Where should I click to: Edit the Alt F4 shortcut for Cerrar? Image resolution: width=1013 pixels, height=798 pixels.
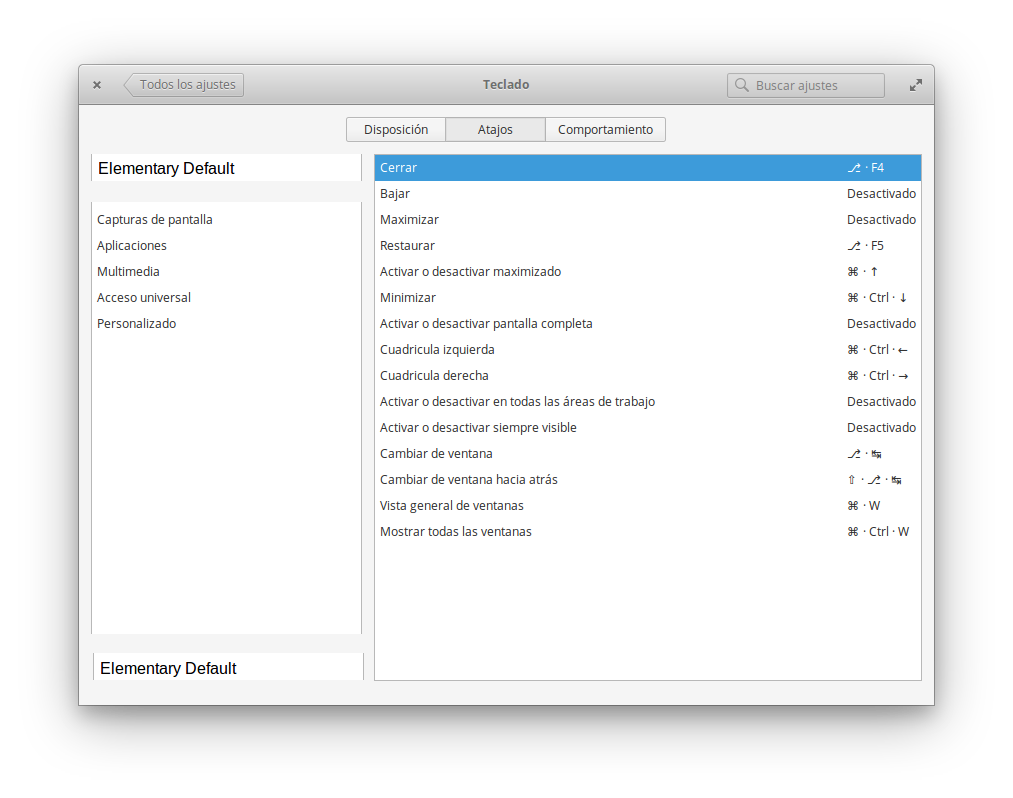click(x=866, y=167)
